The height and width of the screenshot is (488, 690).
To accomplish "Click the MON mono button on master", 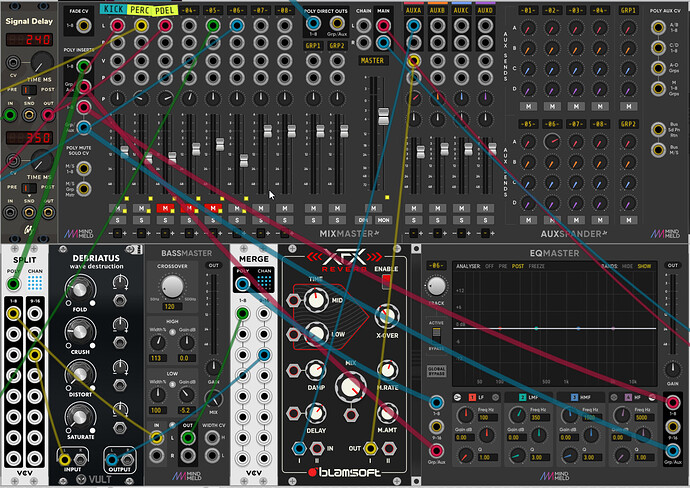I will tap(383, 220).
